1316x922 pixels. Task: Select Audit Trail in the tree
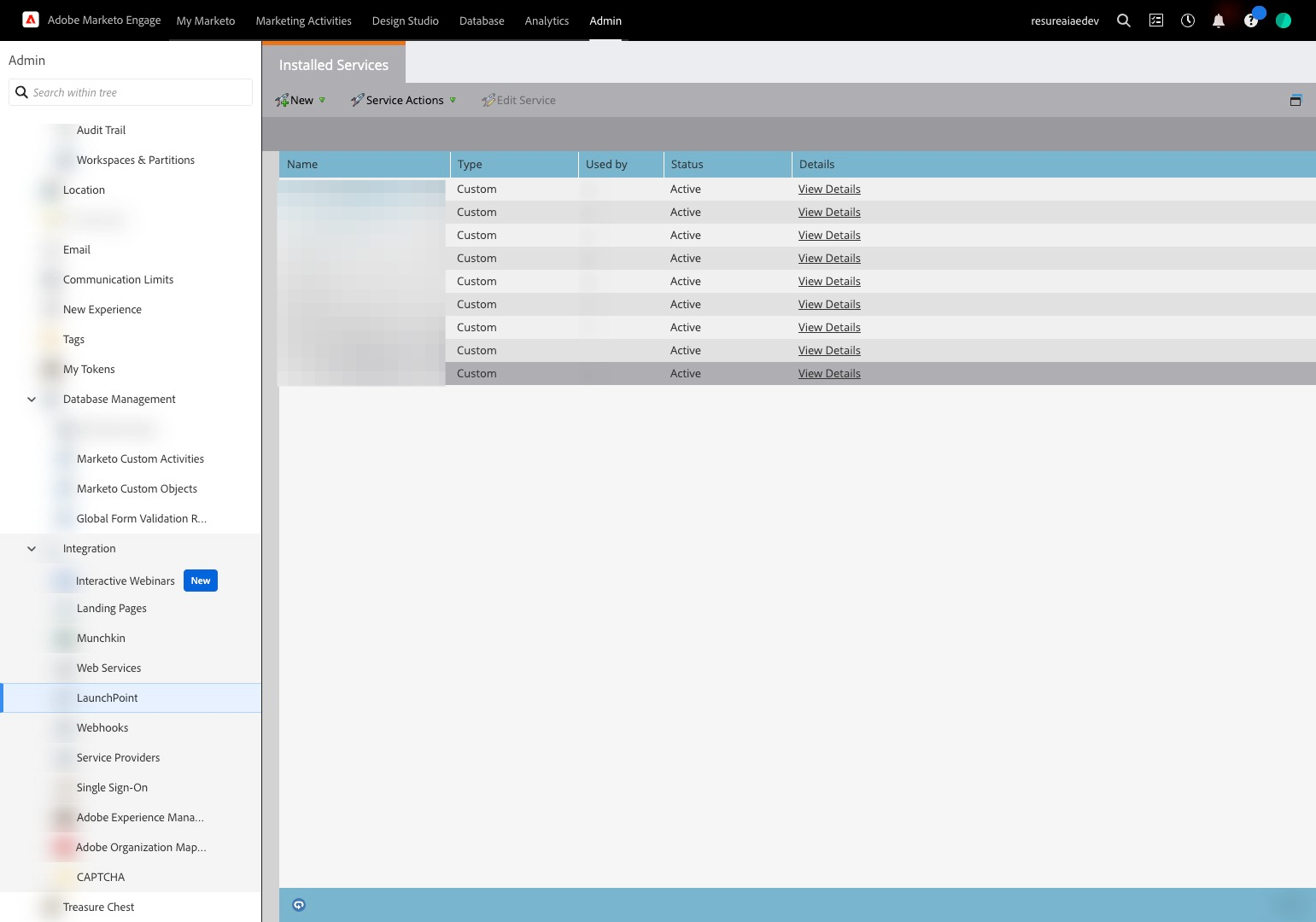coord(101,130)
